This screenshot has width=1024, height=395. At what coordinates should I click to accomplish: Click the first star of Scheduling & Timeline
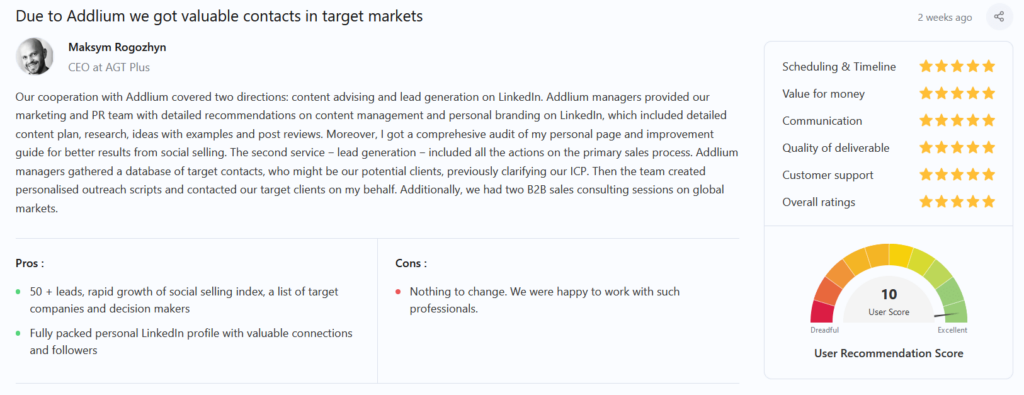click(x=925, y=66)
